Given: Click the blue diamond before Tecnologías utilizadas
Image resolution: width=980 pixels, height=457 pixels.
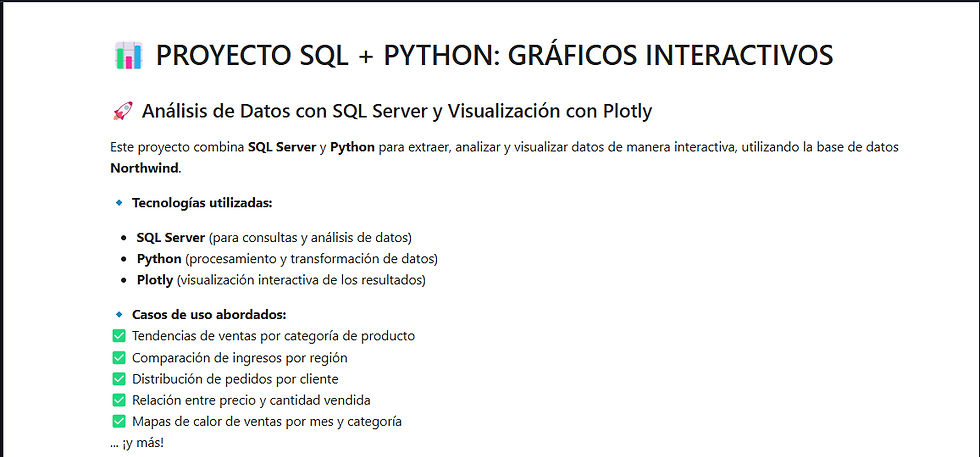Looking at the screenshot, I should tap(119, 203).
